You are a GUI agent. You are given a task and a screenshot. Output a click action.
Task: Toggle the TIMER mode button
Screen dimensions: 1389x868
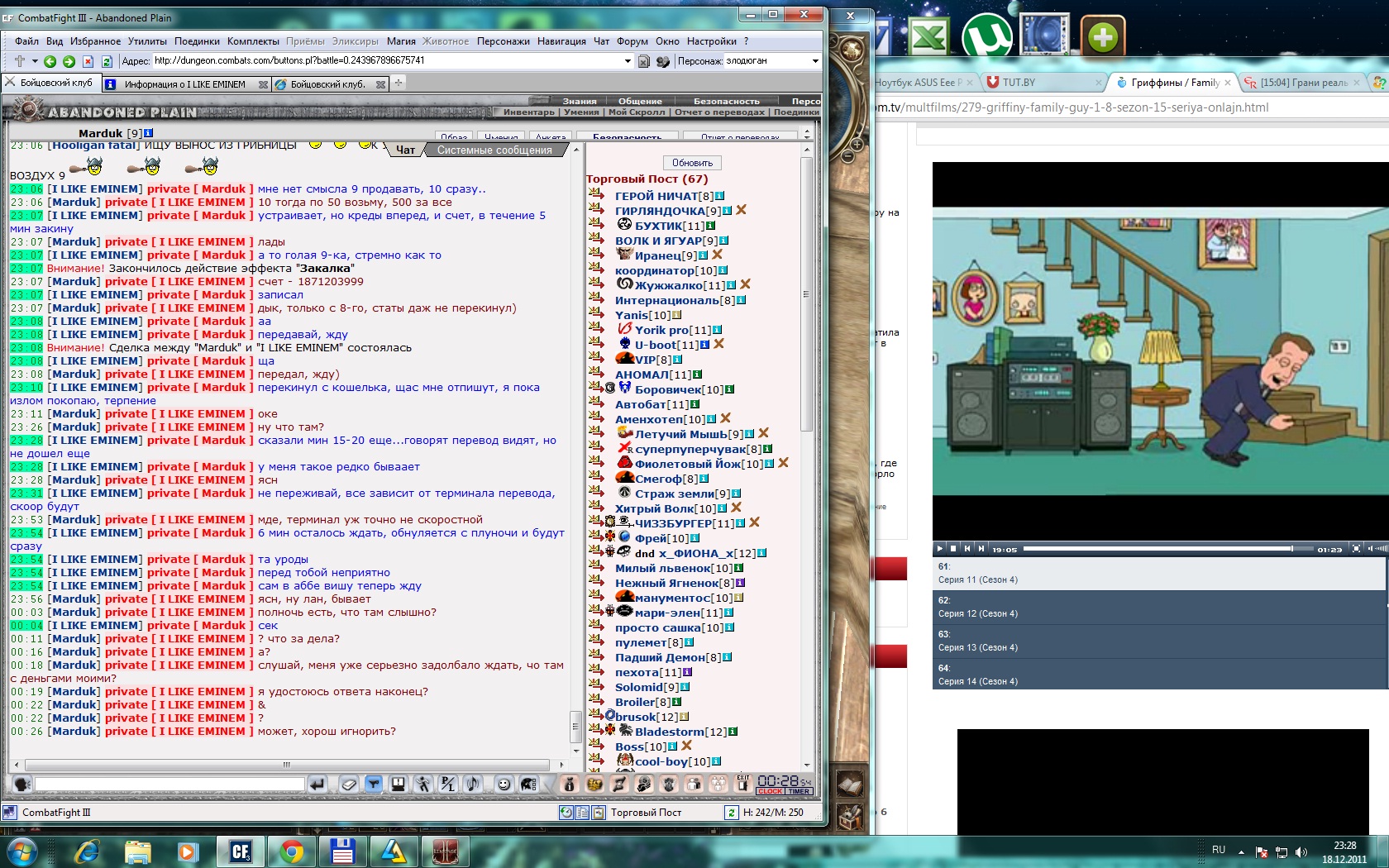[x=799, y=791]
